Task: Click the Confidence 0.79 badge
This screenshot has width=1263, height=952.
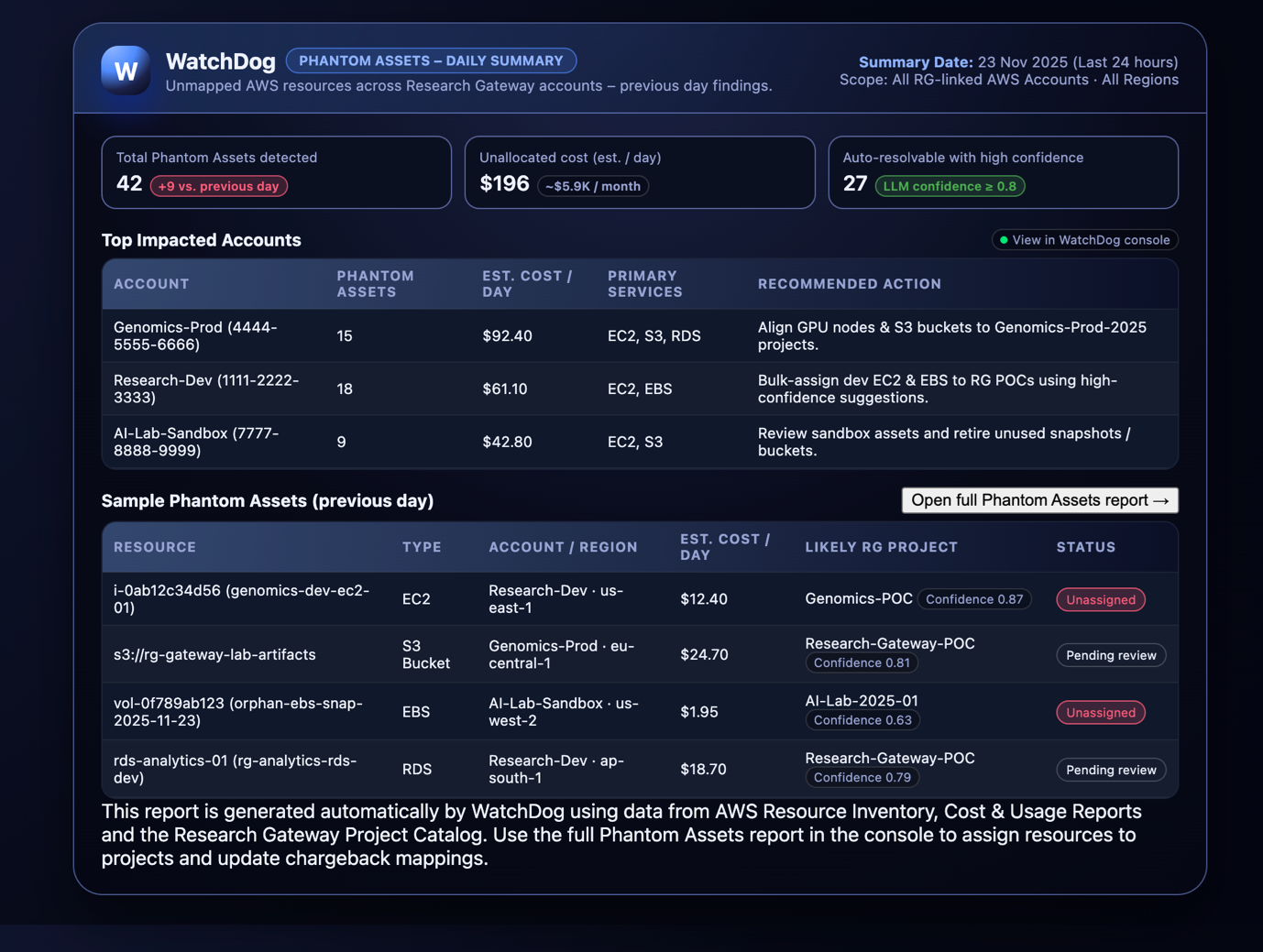Action: click(x=862, y=778)
